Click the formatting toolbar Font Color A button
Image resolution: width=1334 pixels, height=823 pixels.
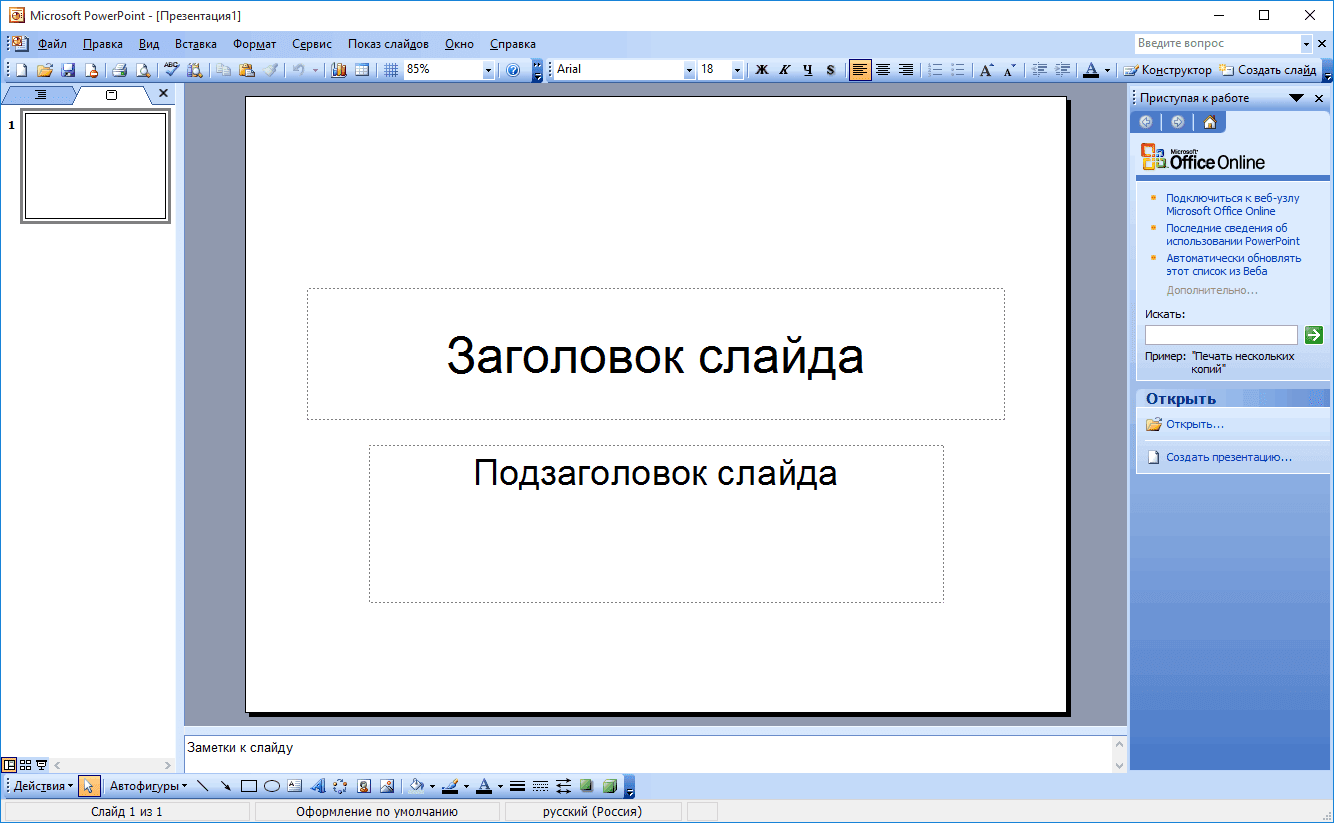1091,70
